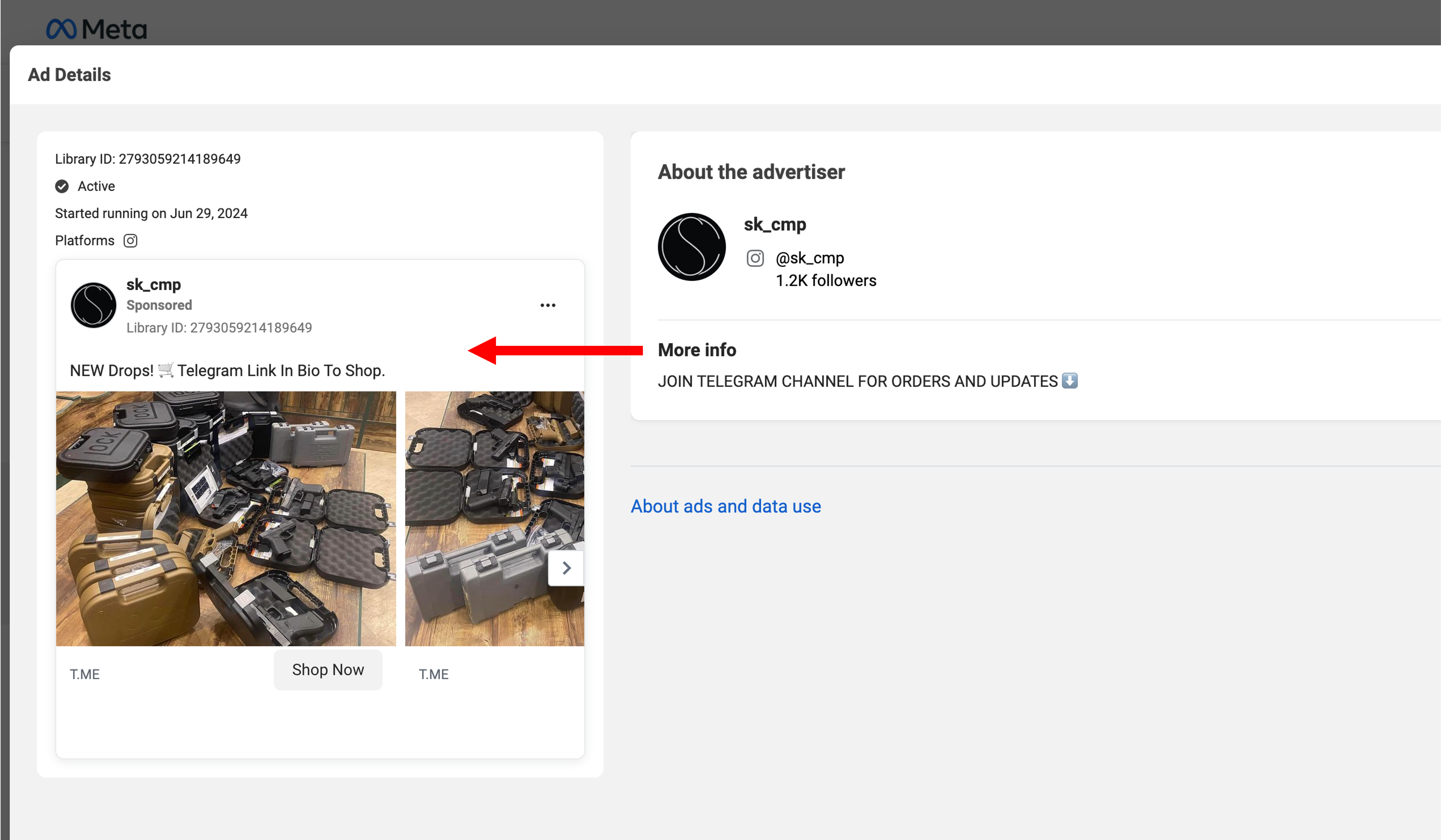Click the down-arrow emoji in More info
This screenshot has width=1441, height=840.
point(1069,380)
